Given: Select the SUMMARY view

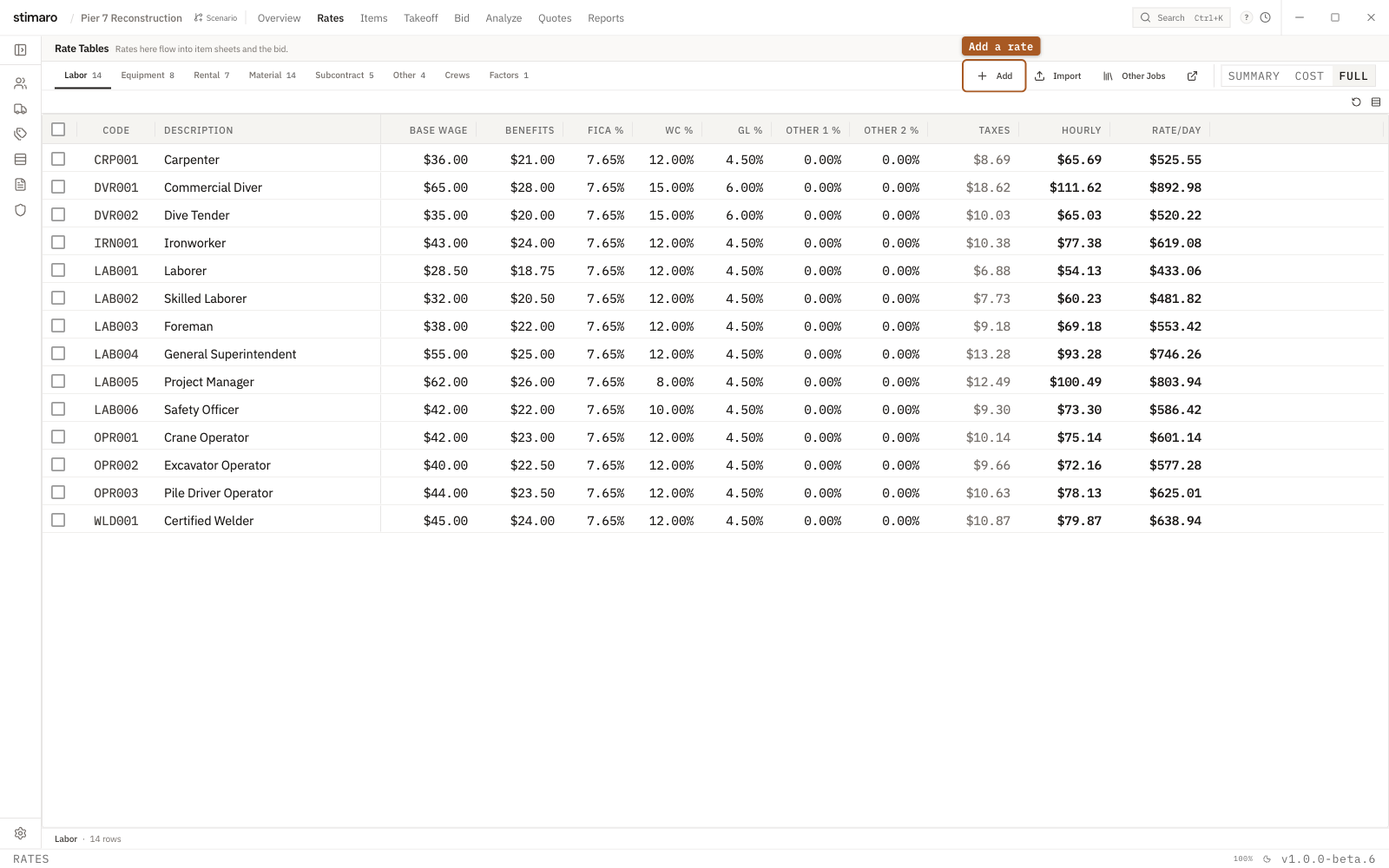Looking at the screenshot, I should pos(1254,76).
